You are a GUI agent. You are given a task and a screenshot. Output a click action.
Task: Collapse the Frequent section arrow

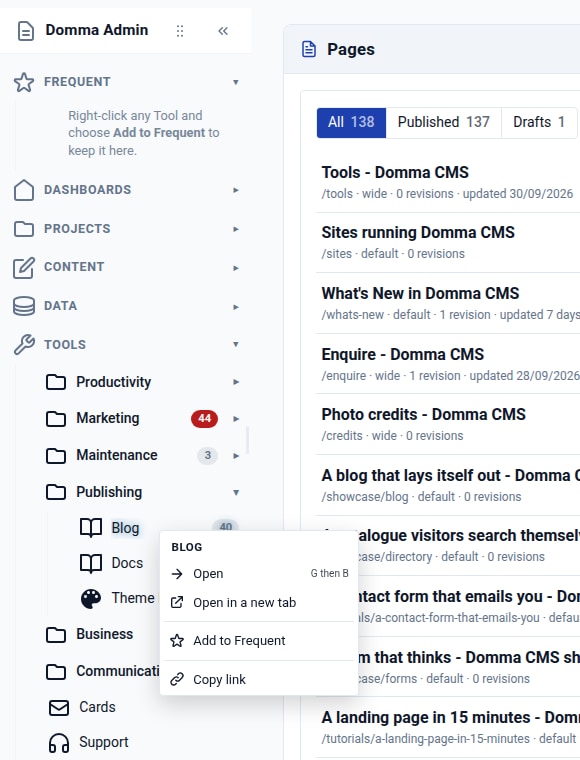[235, 82]
